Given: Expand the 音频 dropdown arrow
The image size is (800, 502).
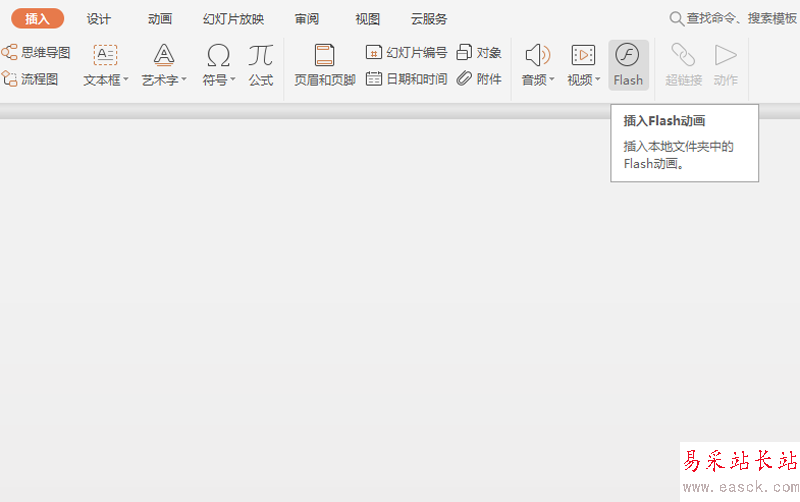Looking at the screenshot, I should [552, 80].
